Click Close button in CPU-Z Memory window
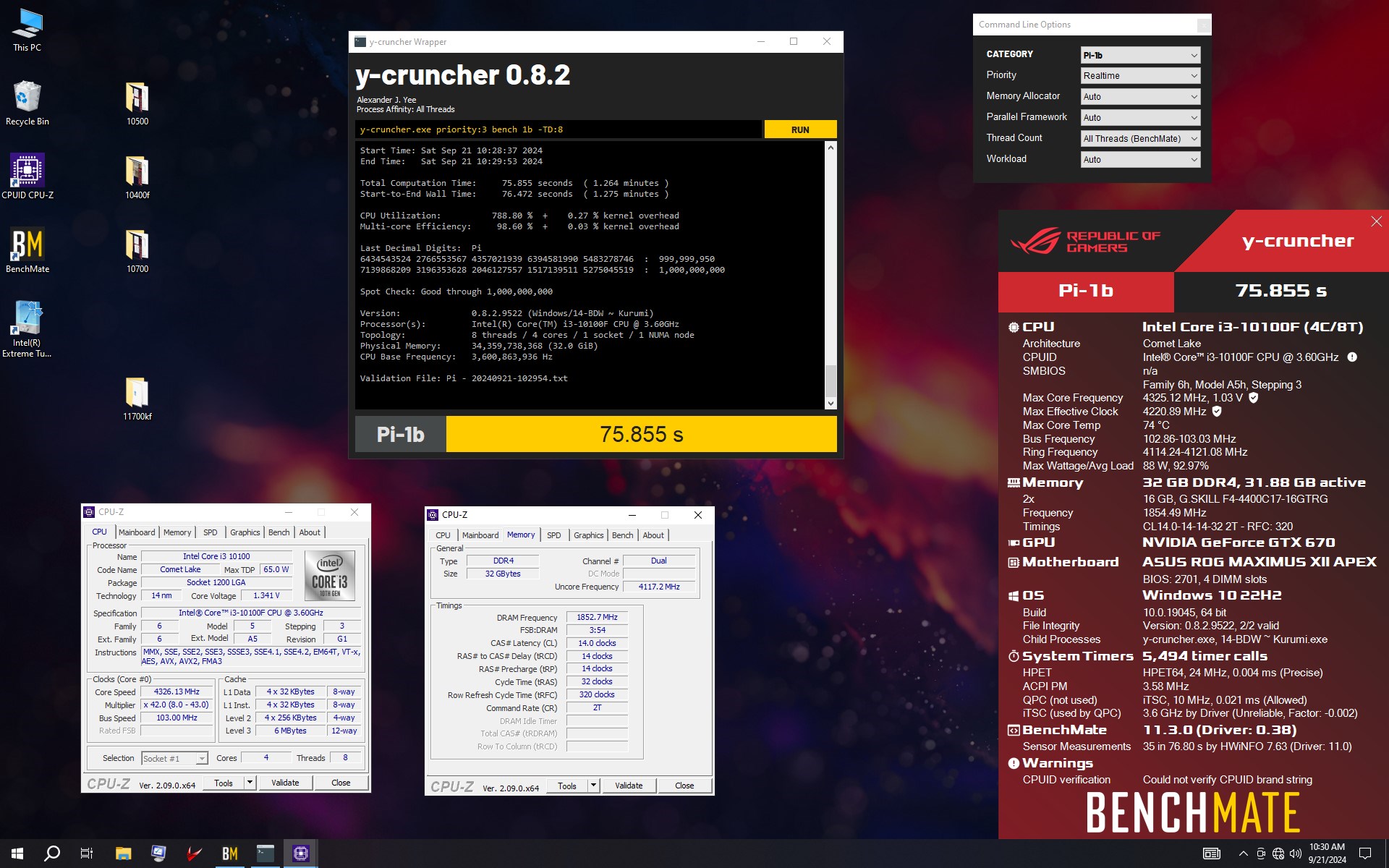 click(684, 785)
